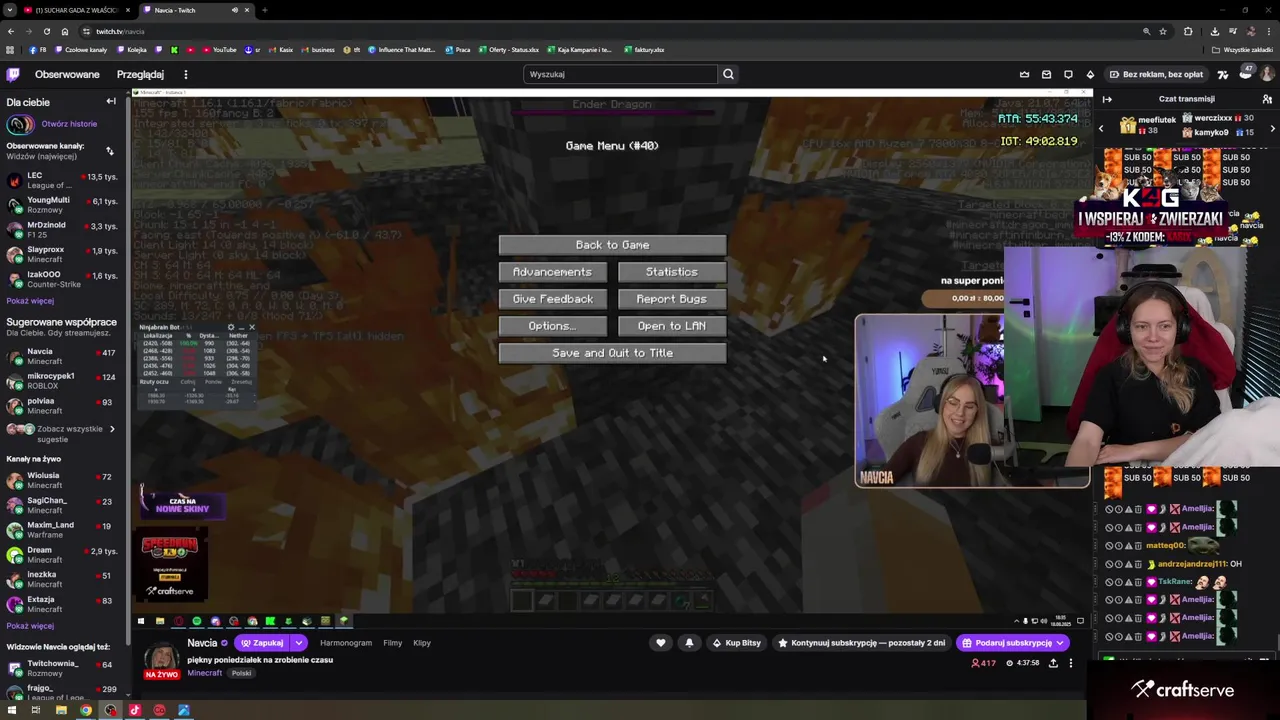Click the Twitch home logo
The image size is (1280, 720).
[13, 74]
